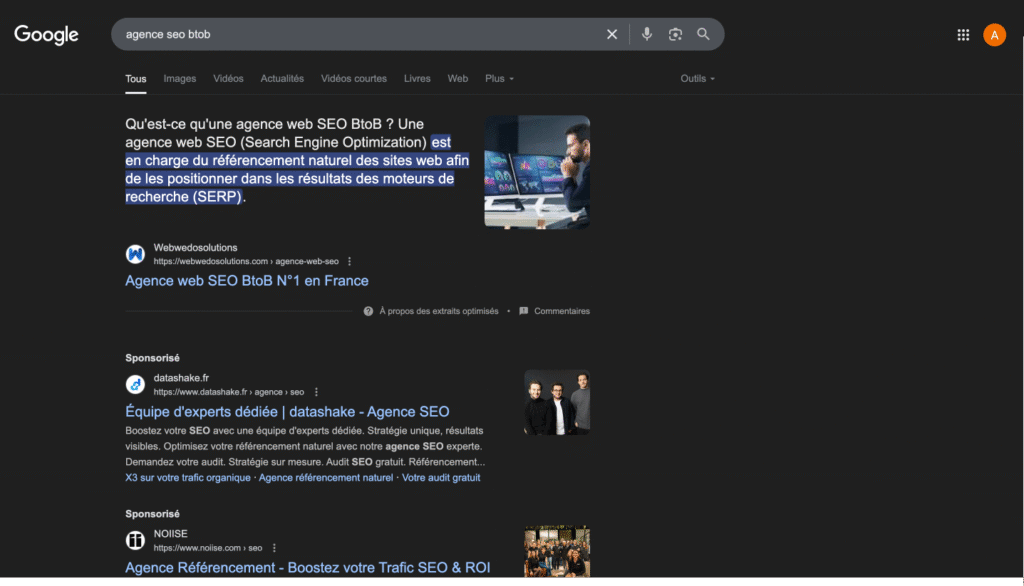Open Agence référencement naturel sitelink
1024x586 pixels.
pyautogui.click(x=326, y=478)
